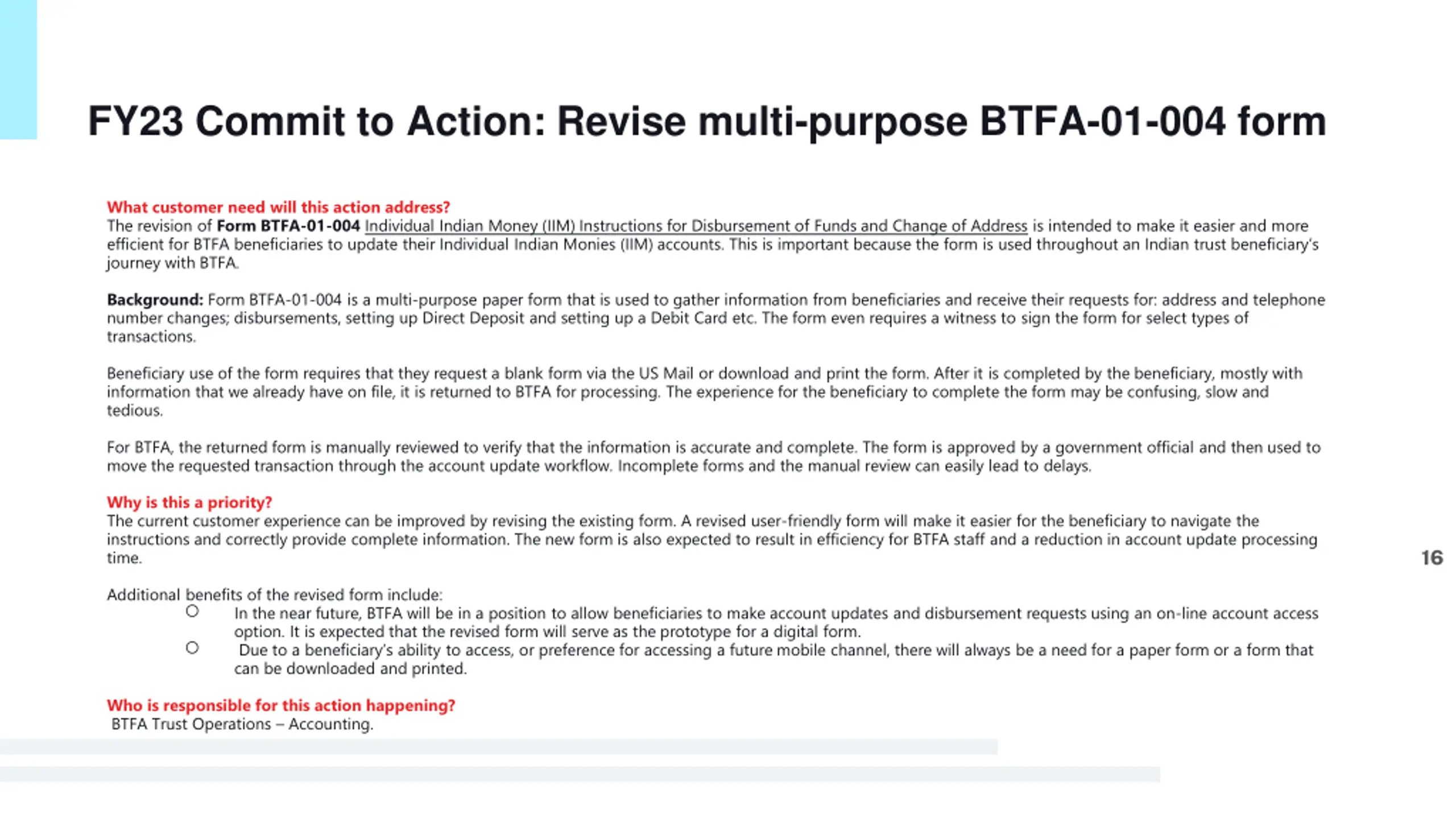Select the bold Form BTFA-01-004 text
This screenshot has width=1456, height=819.
[288, 226]
